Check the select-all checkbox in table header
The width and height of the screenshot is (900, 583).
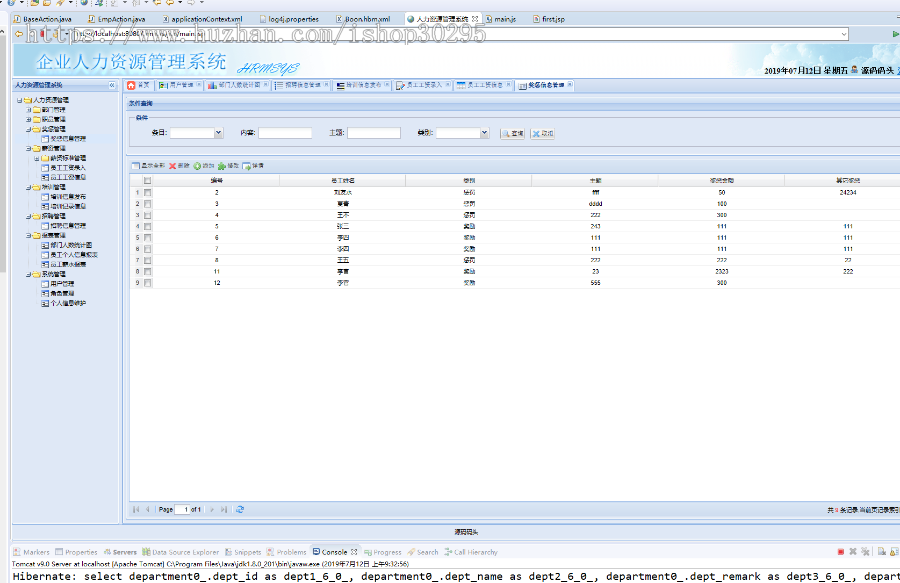pyautogui.click(x=148, y=181)
